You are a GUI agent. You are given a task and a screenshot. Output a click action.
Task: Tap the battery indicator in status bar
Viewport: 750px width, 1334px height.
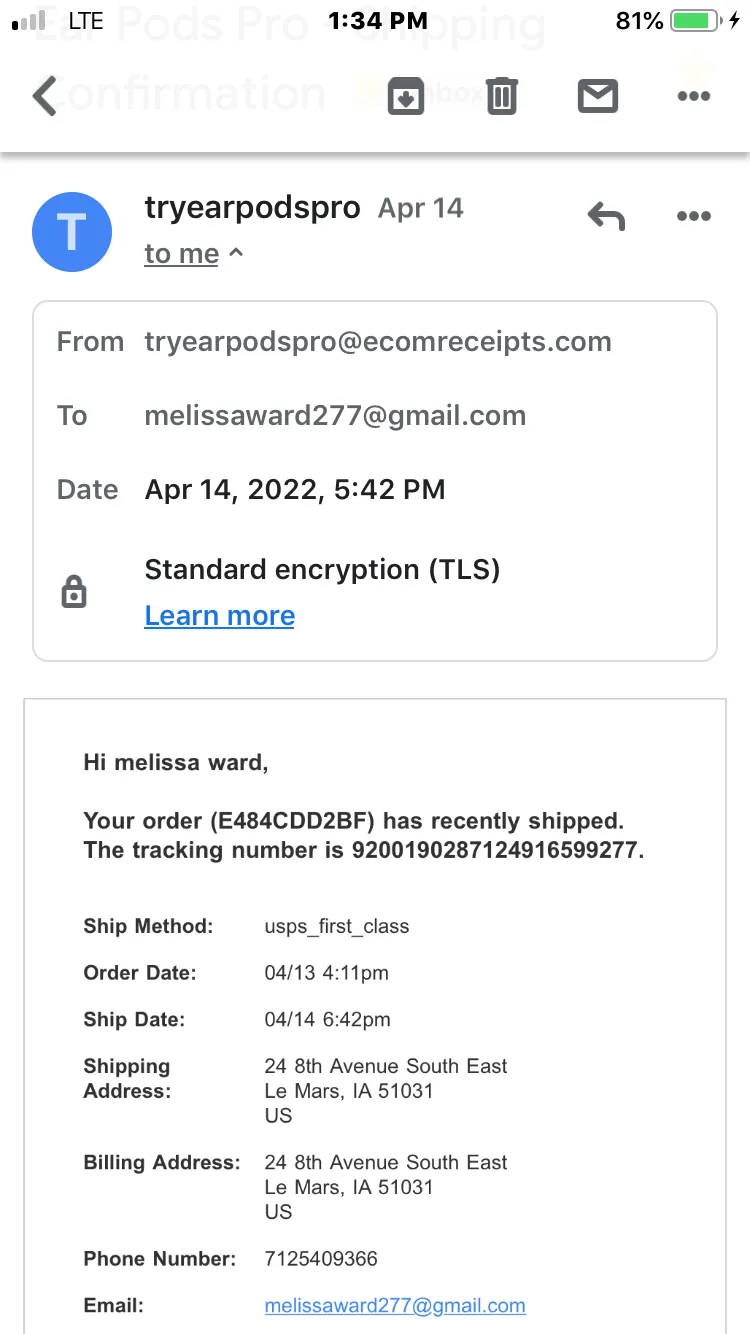[699, 20]
